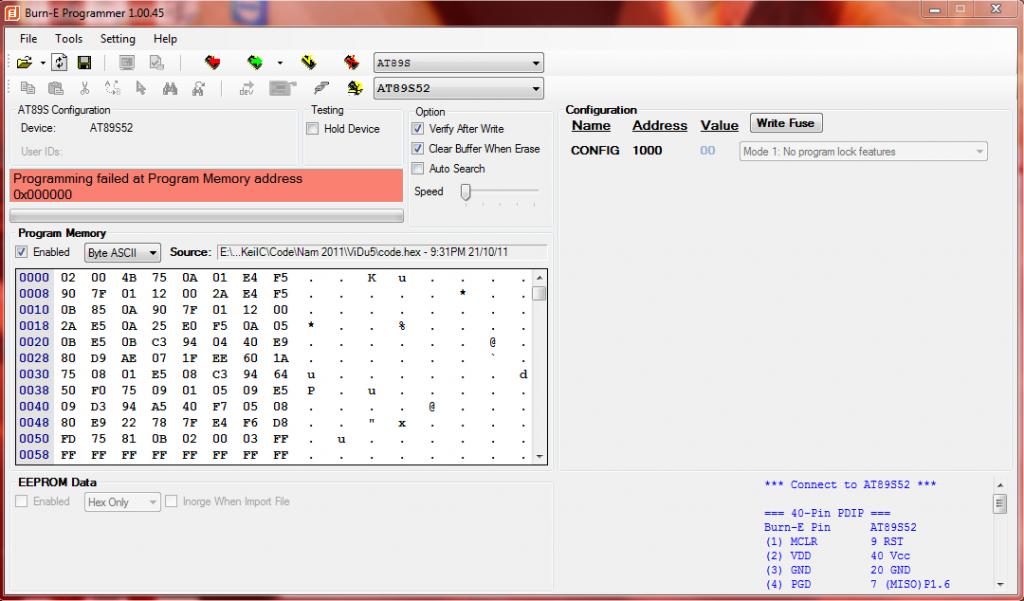Select memory address row 0028
Screen dimensions: 1024x601
pos(34,358)
